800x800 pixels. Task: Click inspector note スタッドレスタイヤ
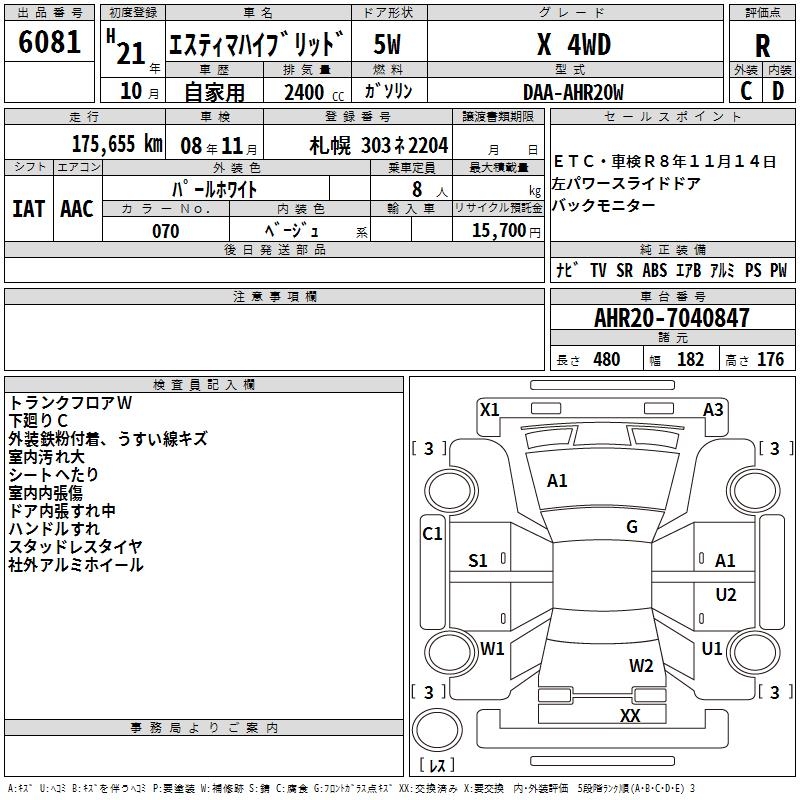pyautogui.click(x=76, y=546)
